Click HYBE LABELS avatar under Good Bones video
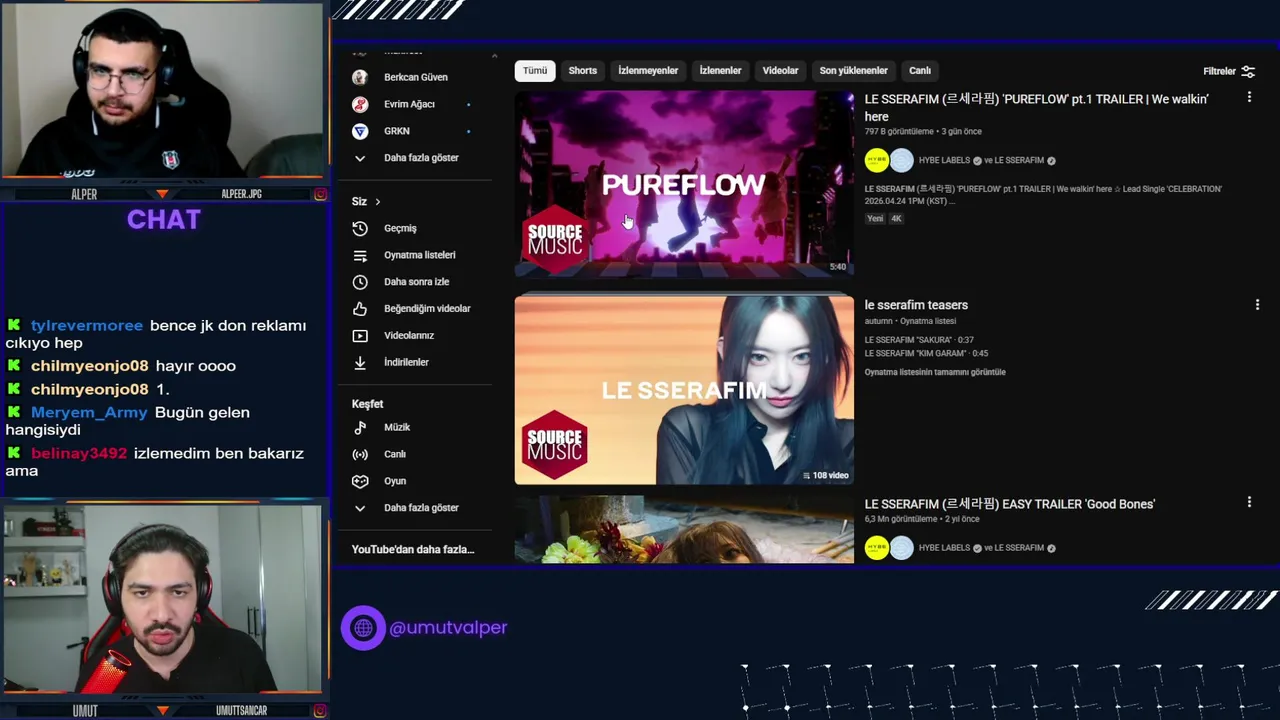Screen dimensions: 1280x720 pos(877,548)
